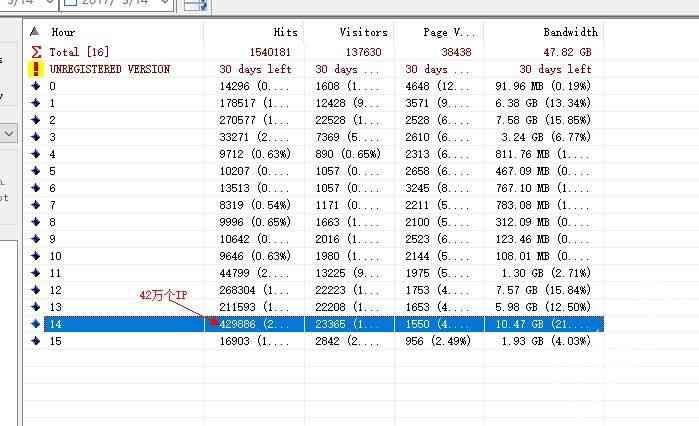Sort the table by the Bandwidth column header
Image resolution: width=699 pixels, height=426 pixels.
click(x=571, y=32)
